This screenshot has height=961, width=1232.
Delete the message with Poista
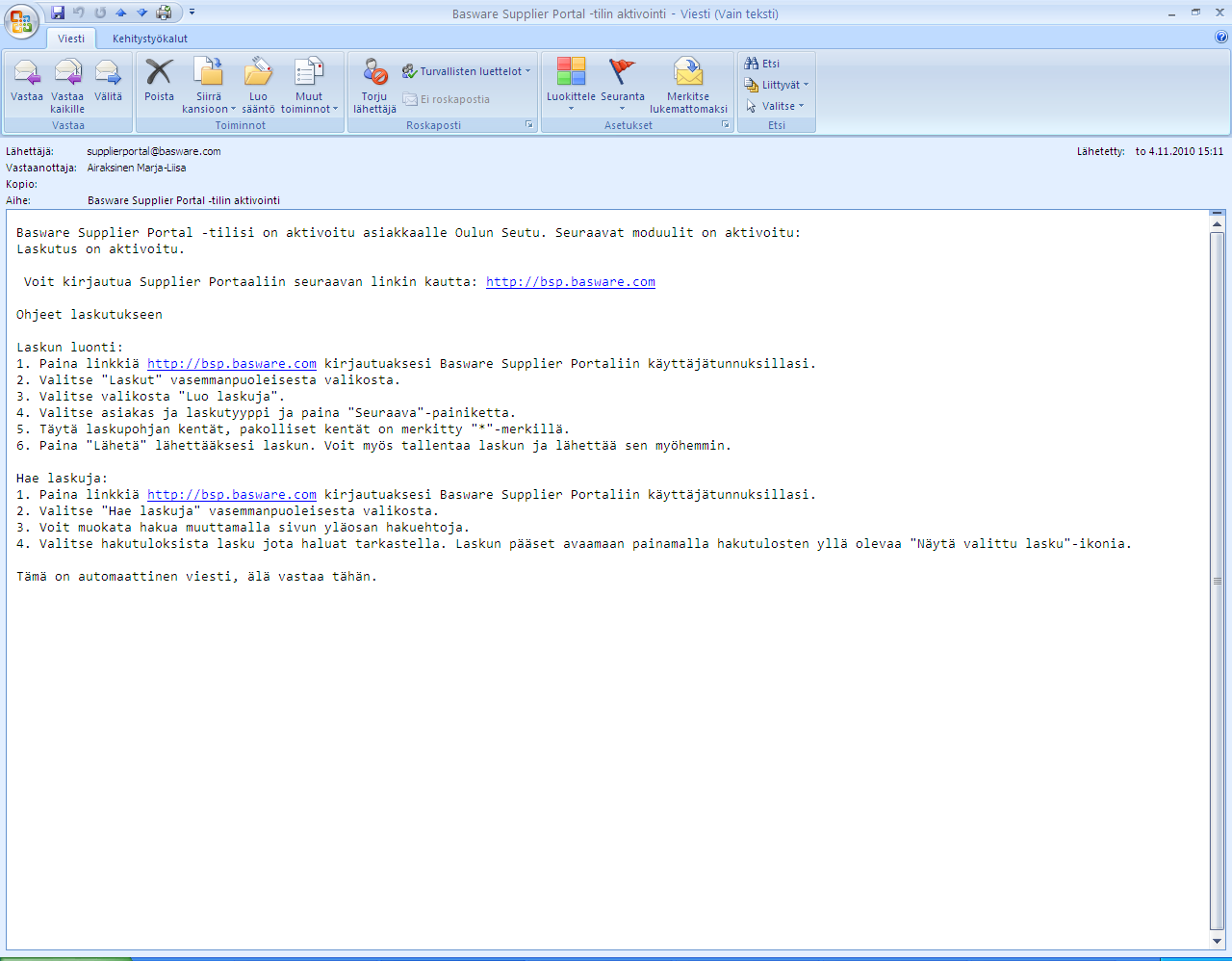159,80
